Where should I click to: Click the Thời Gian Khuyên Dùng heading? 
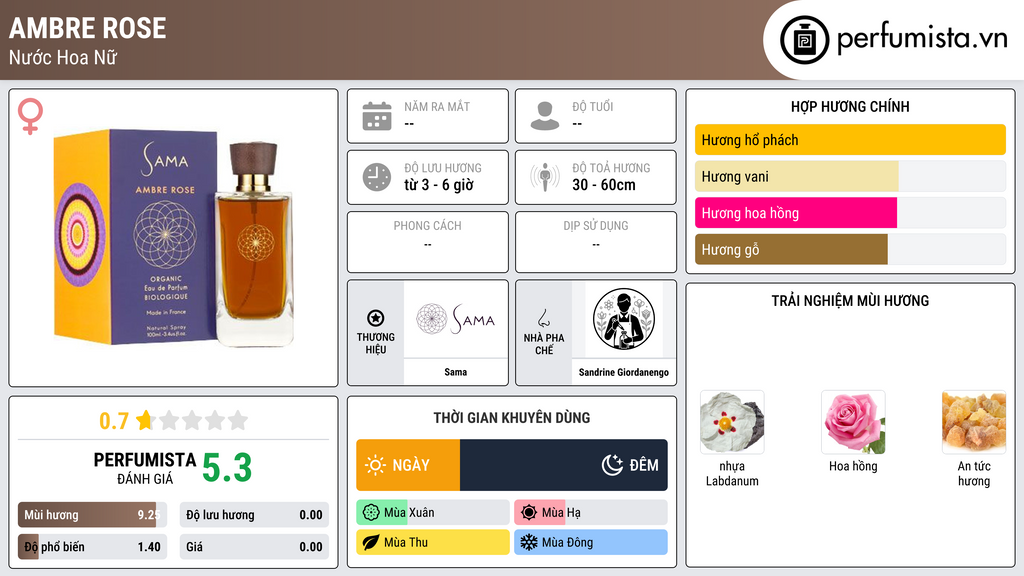pos(512,418)
